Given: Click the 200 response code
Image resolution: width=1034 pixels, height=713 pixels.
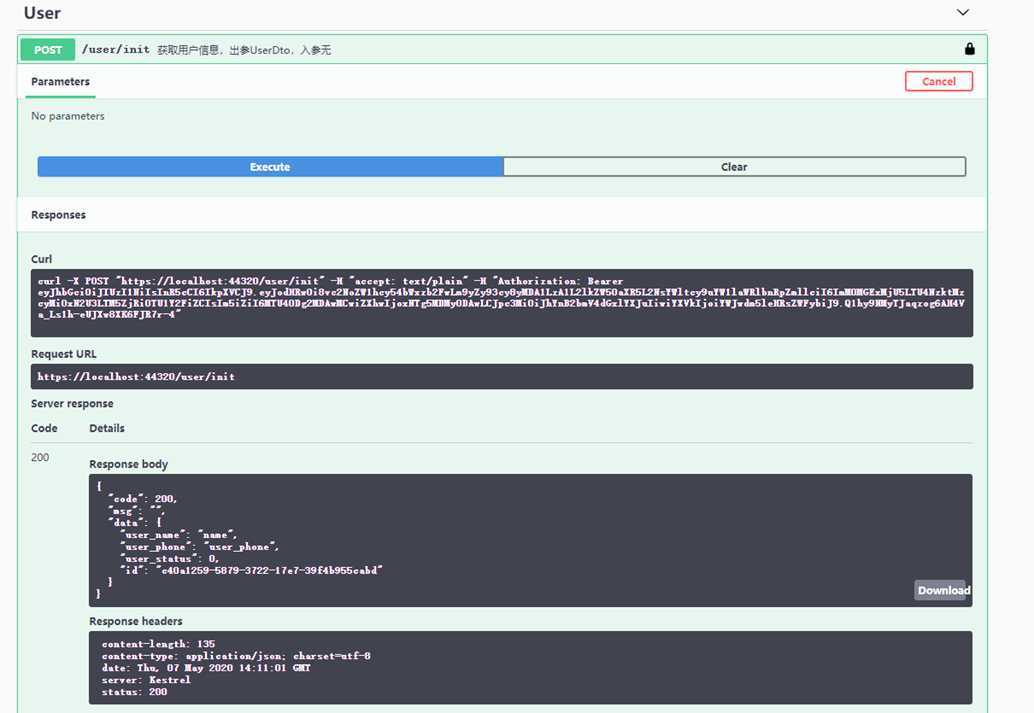Looking at the screenshot, I should (40, 457).
